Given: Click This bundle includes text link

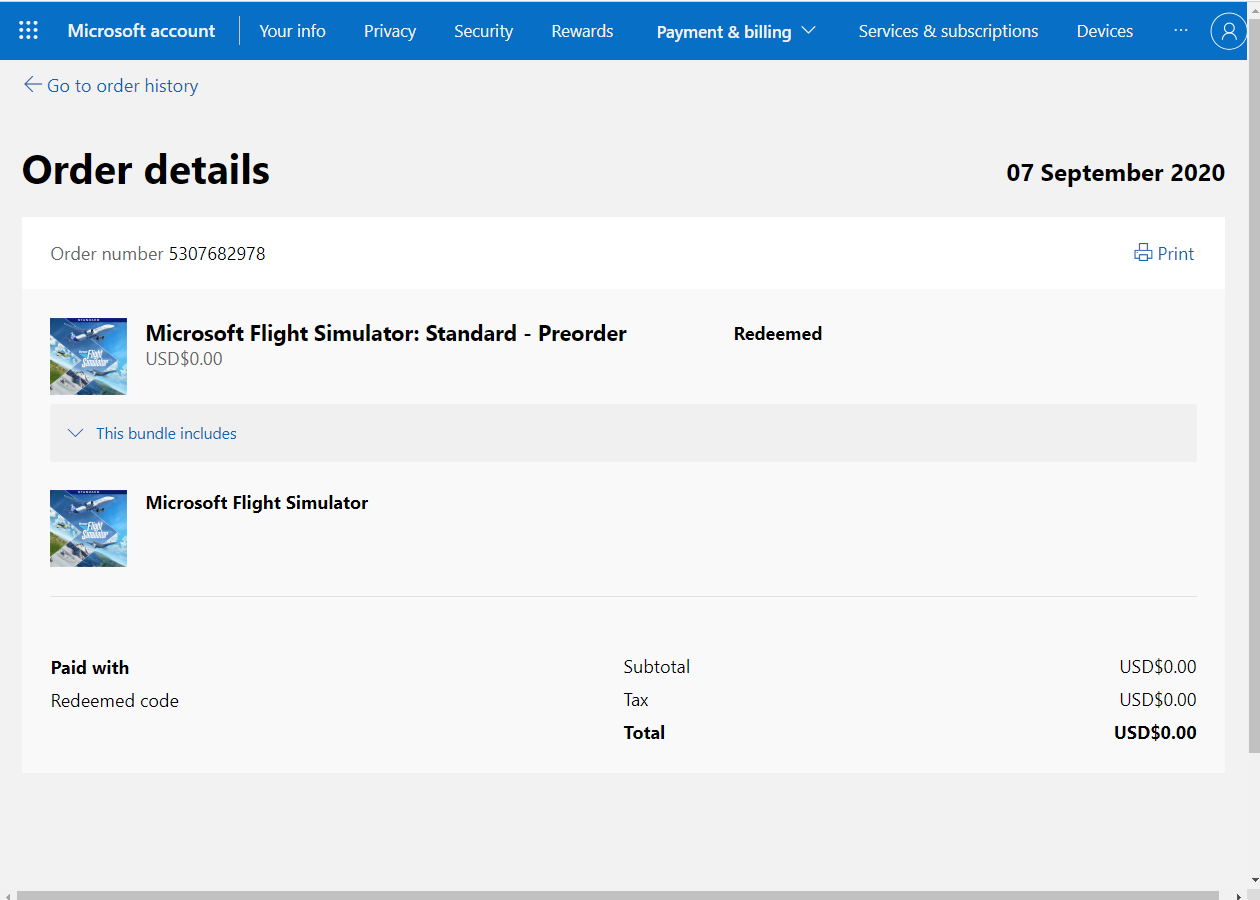Looking at the screenshot, I should click(166, 433).
